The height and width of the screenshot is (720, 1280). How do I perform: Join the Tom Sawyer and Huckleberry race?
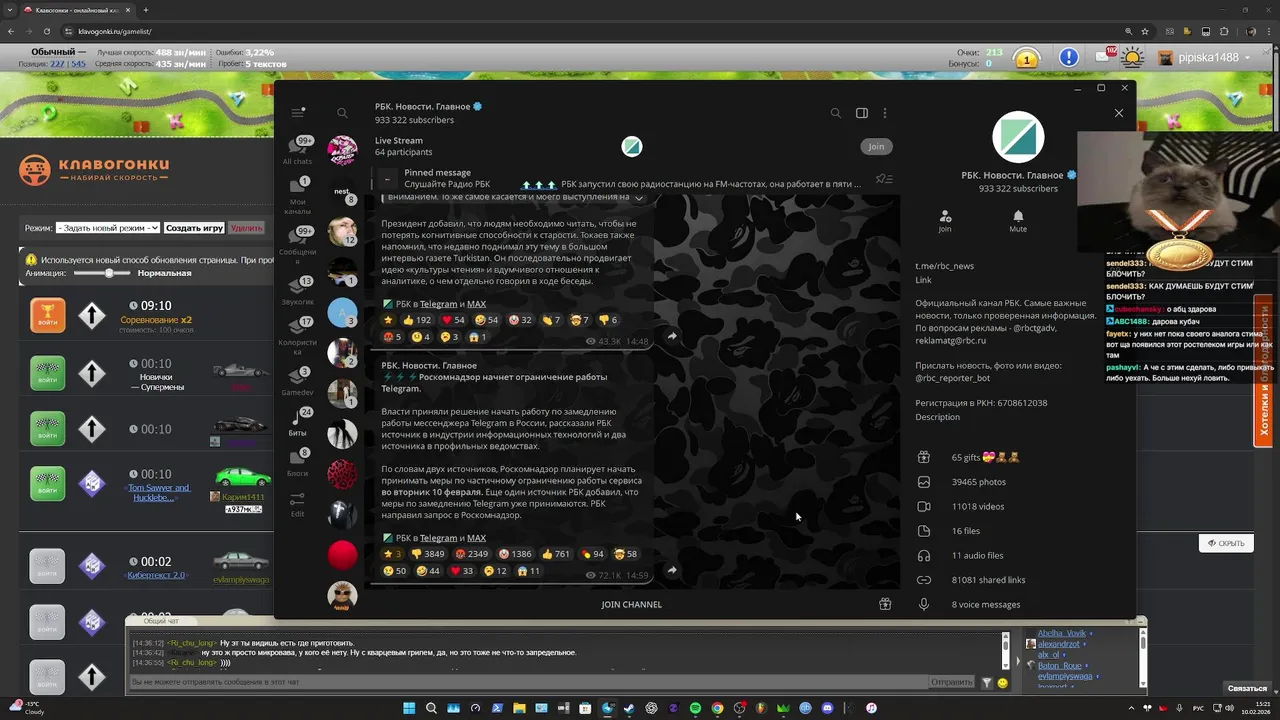(x=47, y=483)
